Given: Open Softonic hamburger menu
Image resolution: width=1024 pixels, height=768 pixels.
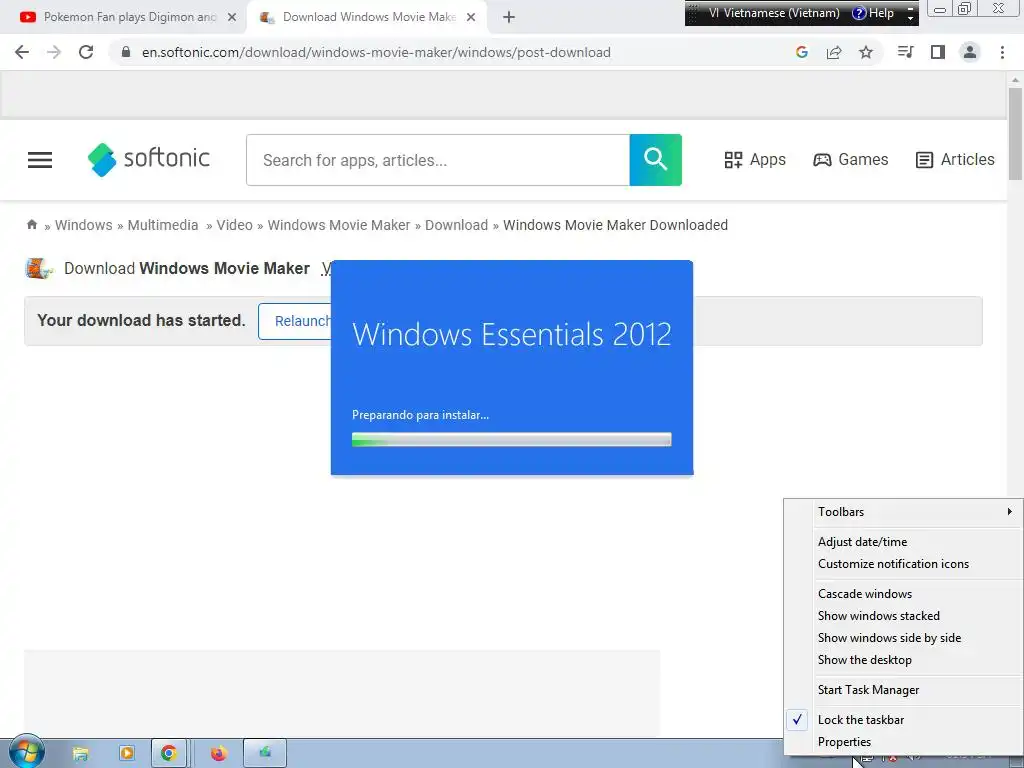Looking at the screenshot, I should (40, 160).
